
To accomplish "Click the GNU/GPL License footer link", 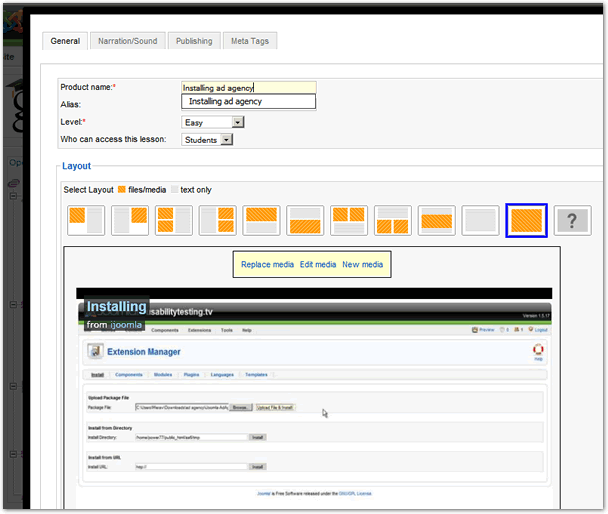I will tap(355, 493).
